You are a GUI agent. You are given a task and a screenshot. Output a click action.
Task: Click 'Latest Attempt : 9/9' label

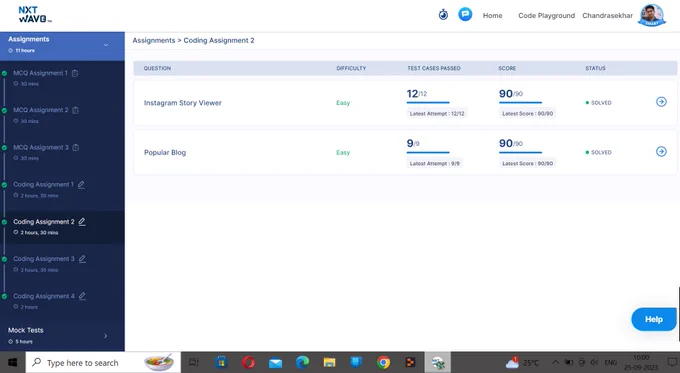click(x=435, y=164)
